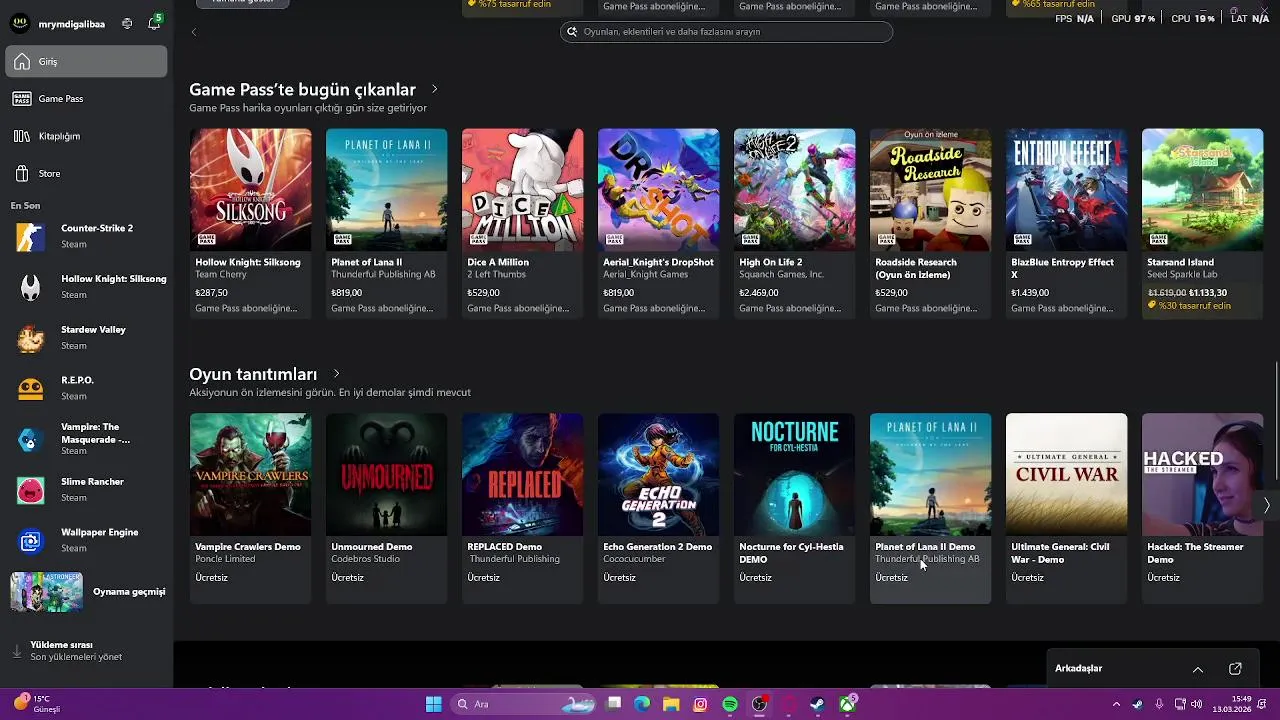
Task: Open the REPLACED Demo card
Action: [x=522, y=508]
